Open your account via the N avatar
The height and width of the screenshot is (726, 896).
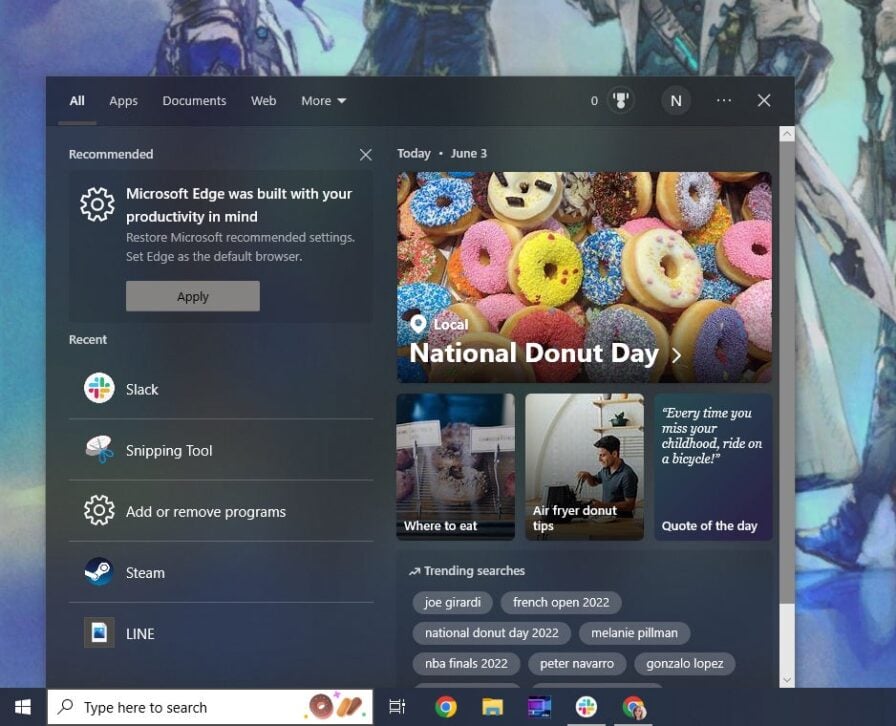[x=676, y=100]
